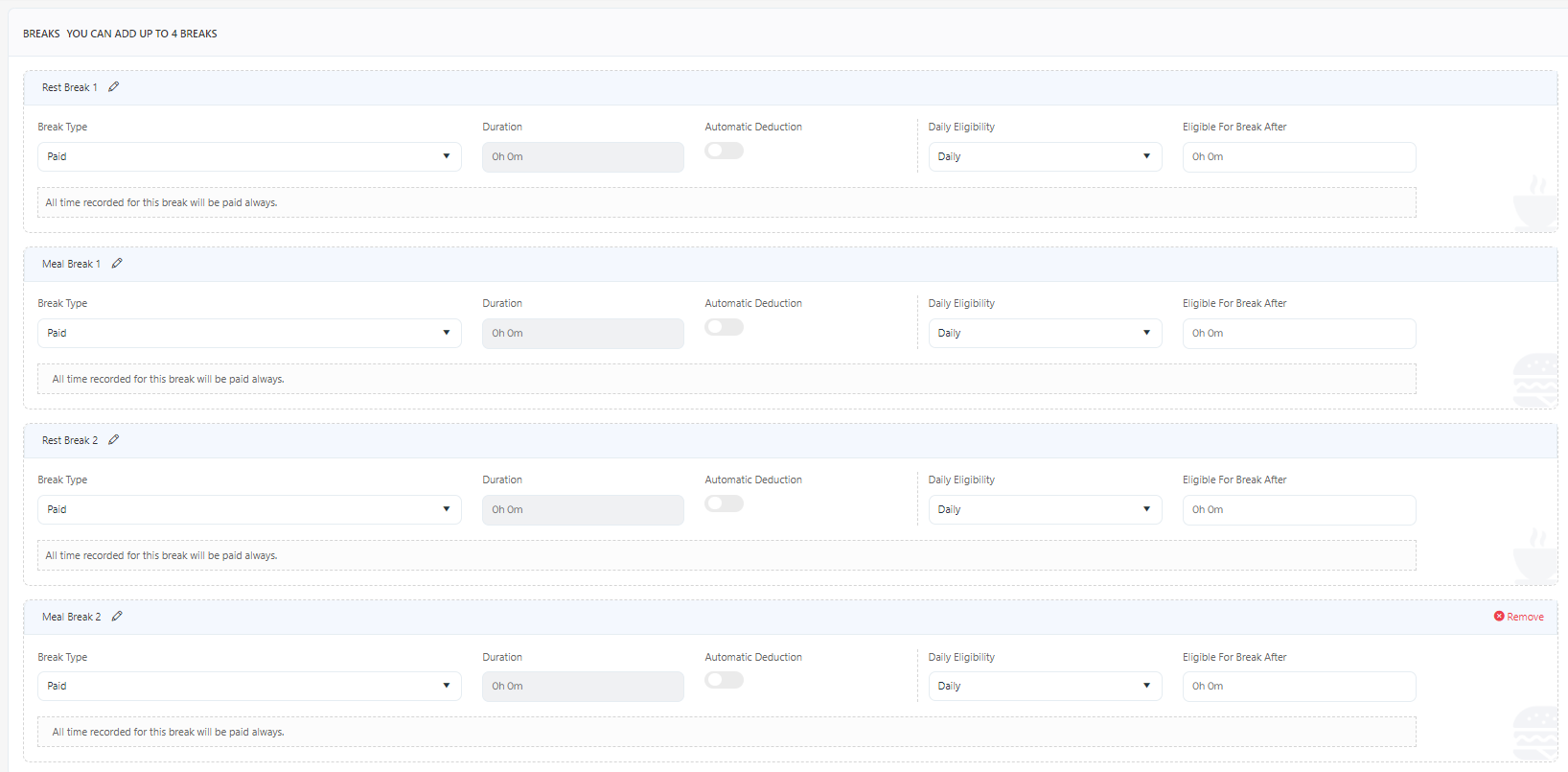Enable Automatic Deduction for Meal Break 1
Viewport: 1568px width, 772px height.
(x=724, y=327)
